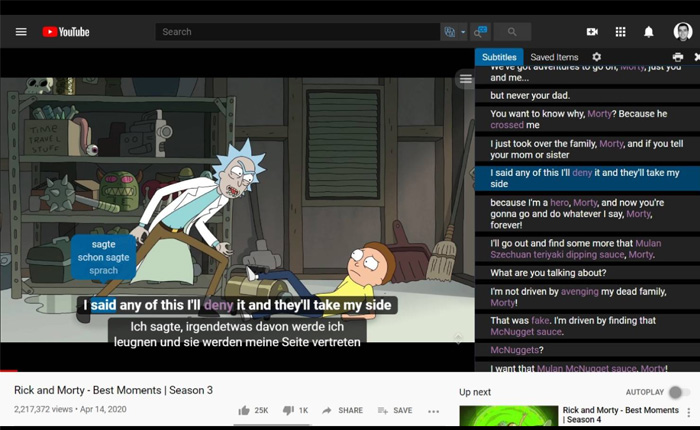The width and height of the screenshot is (700, 430).
Task: Open the YouTube hamburger guide menu
Action: [21, 32]
